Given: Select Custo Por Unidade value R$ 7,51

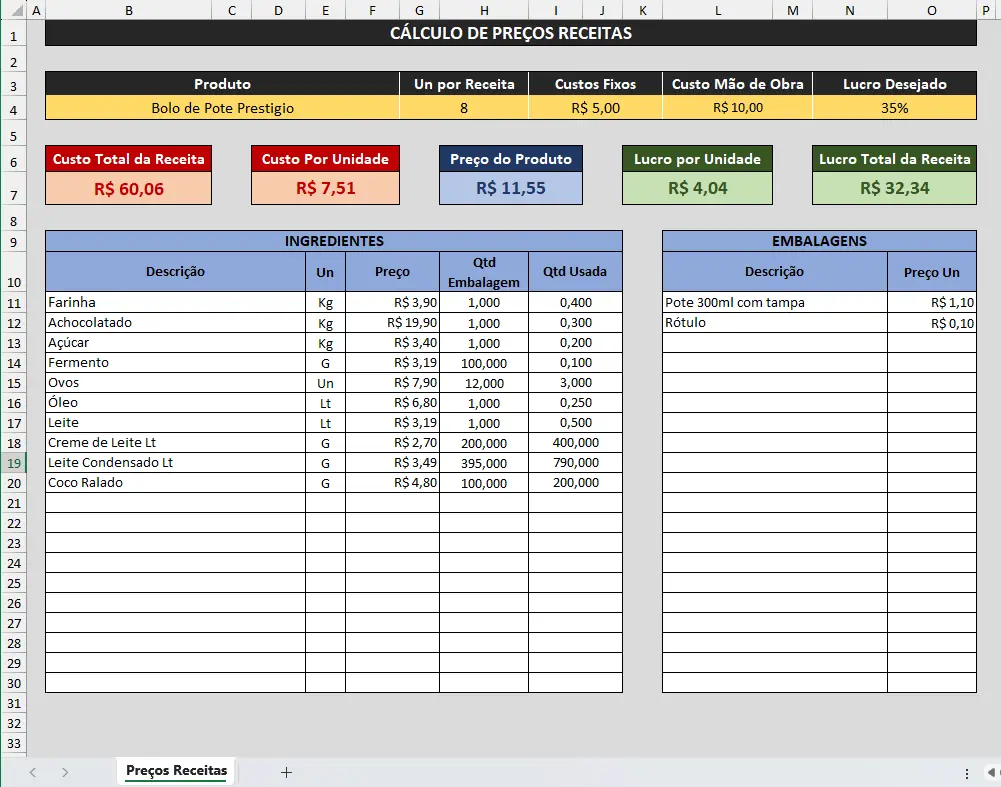Looking at the screenshot, I should 326,188.
